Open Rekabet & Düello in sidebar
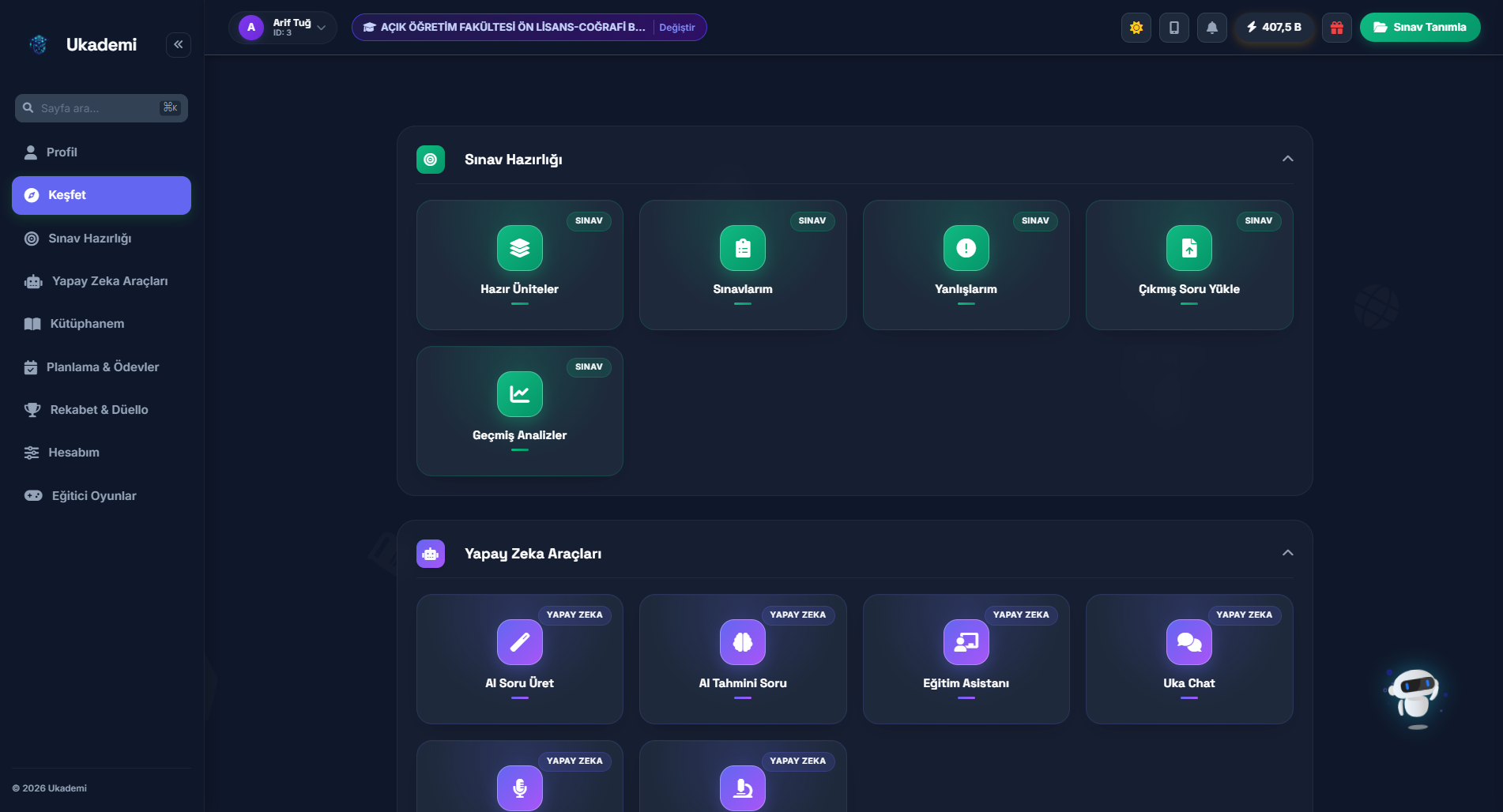Image resolution: width=1503 pixels, height=812 pixels. [x=101, y=410]
